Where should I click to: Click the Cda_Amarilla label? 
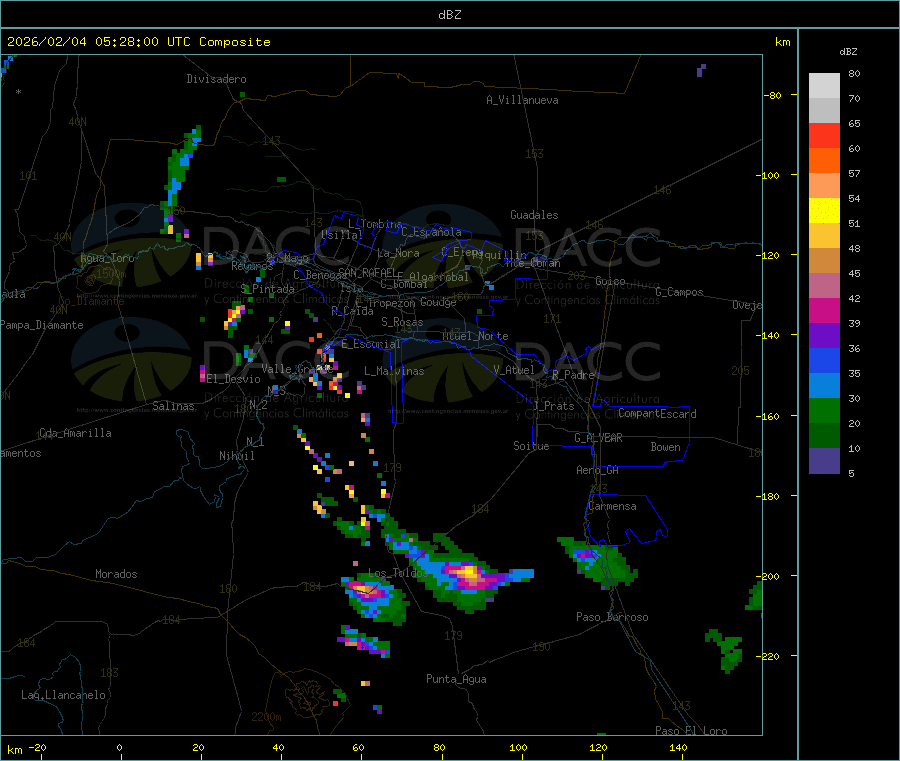[x=75, y=433]
